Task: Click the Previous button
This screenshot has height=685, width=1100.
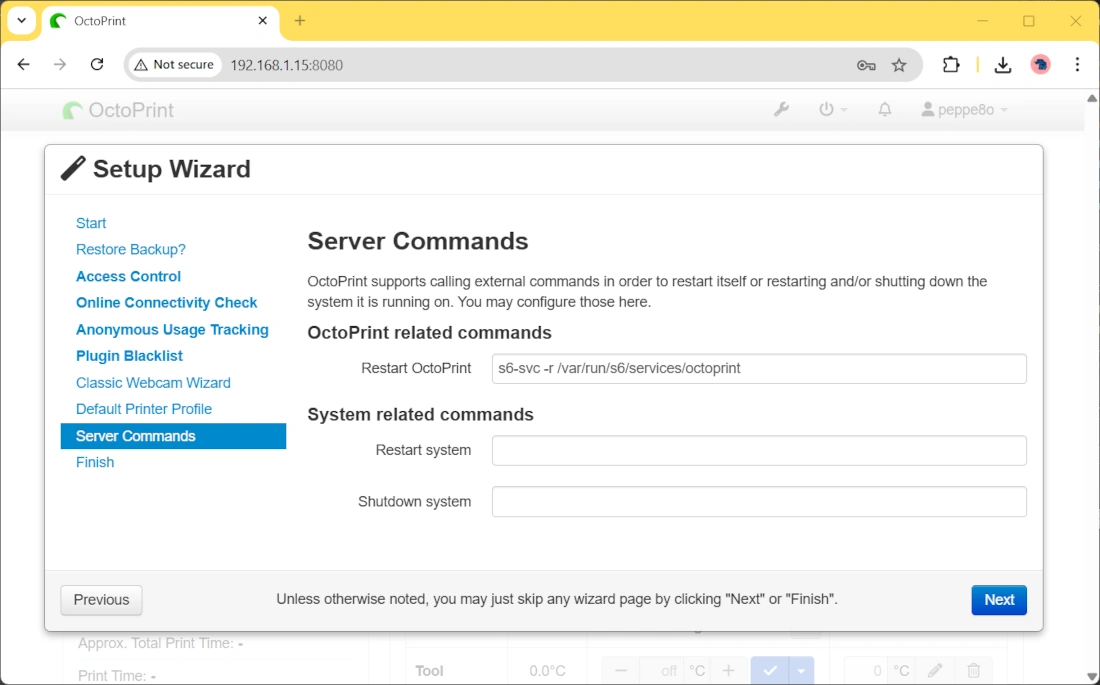Action: click(x=102, y=600)
